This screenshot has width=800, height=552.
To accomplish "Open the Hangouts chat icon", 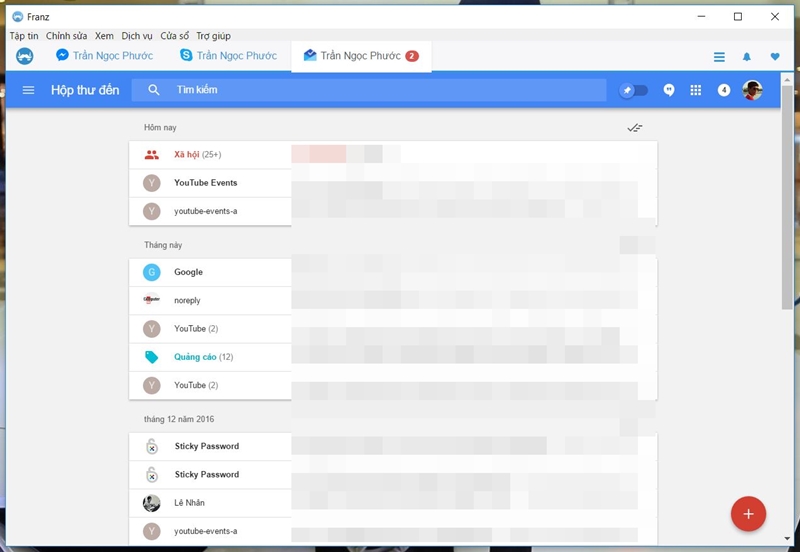I will coord(669,90).
